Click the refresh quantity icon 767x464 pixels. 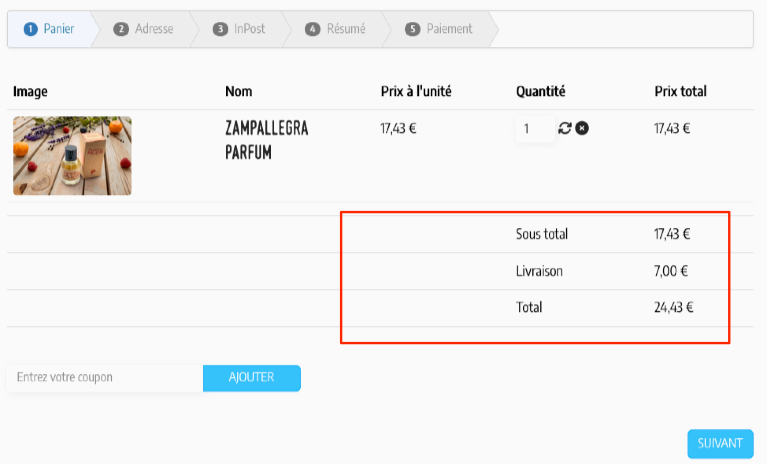click(x=565, y=128)
